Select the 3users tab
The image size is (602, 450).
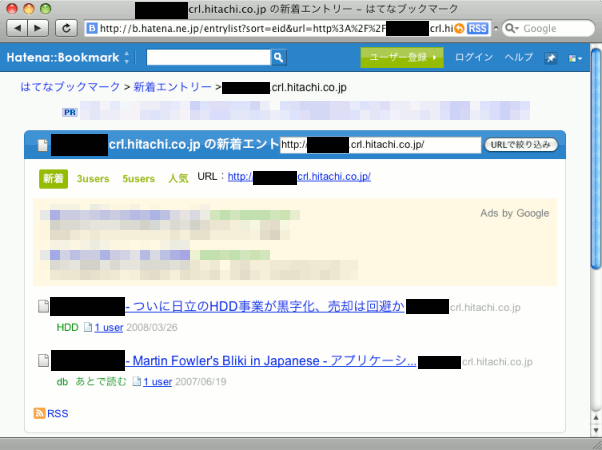point(93,179)
